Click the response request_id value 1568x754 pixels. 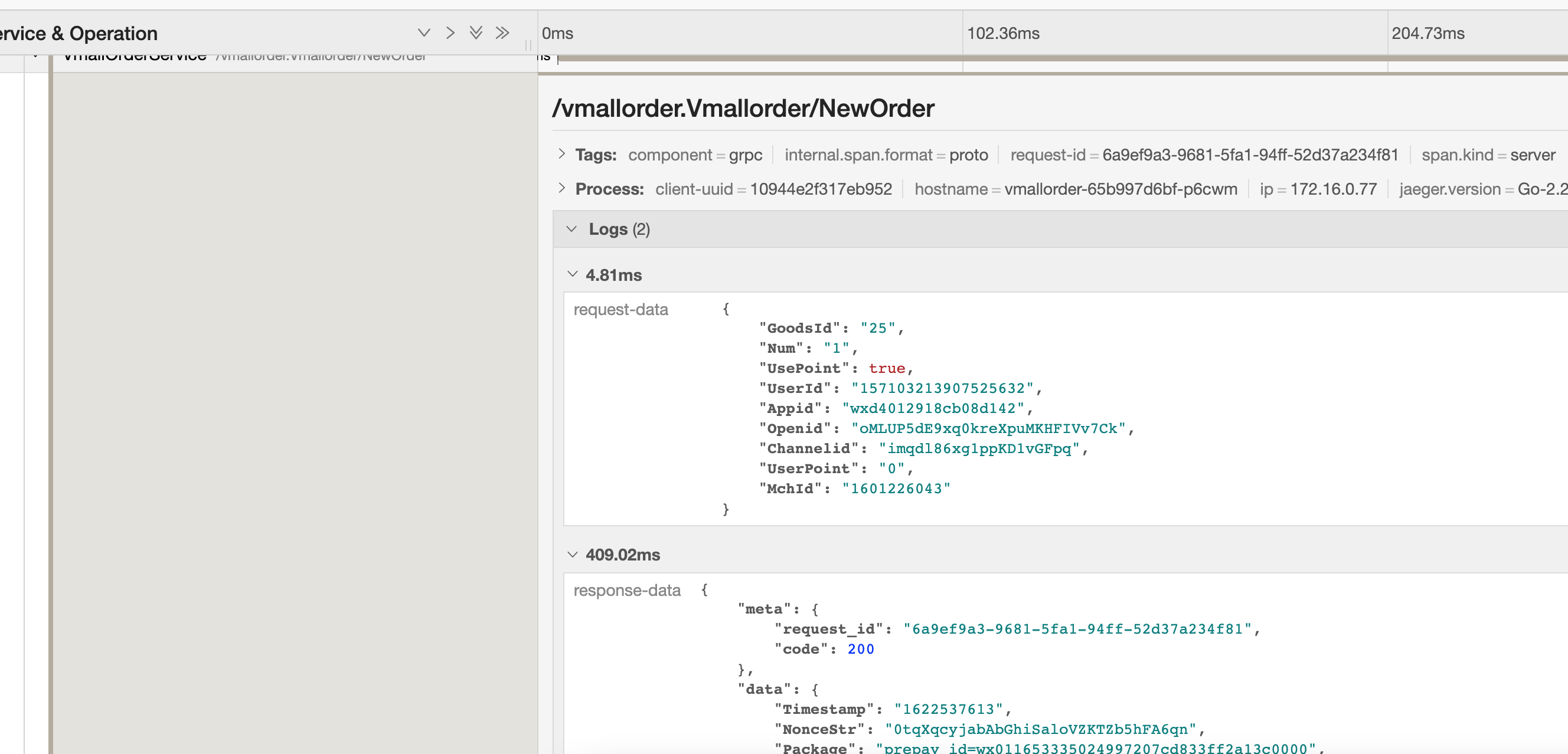[x=1077, y=630]
